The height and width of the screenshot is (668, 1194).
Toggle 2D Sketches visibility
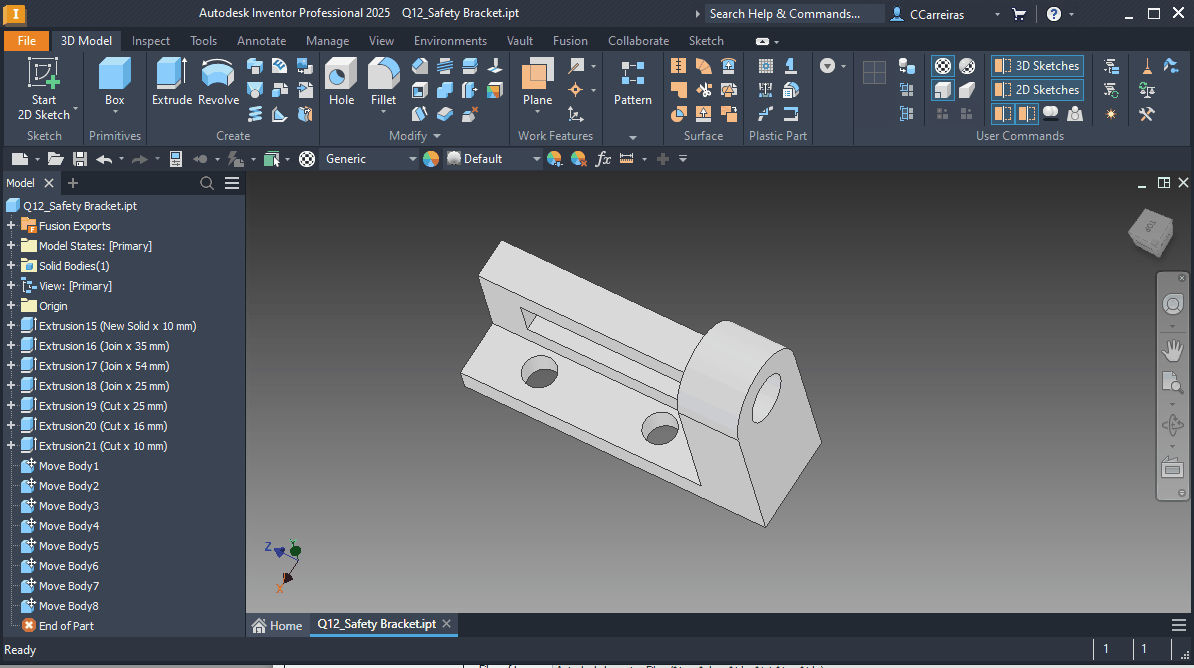point(1037,89)
